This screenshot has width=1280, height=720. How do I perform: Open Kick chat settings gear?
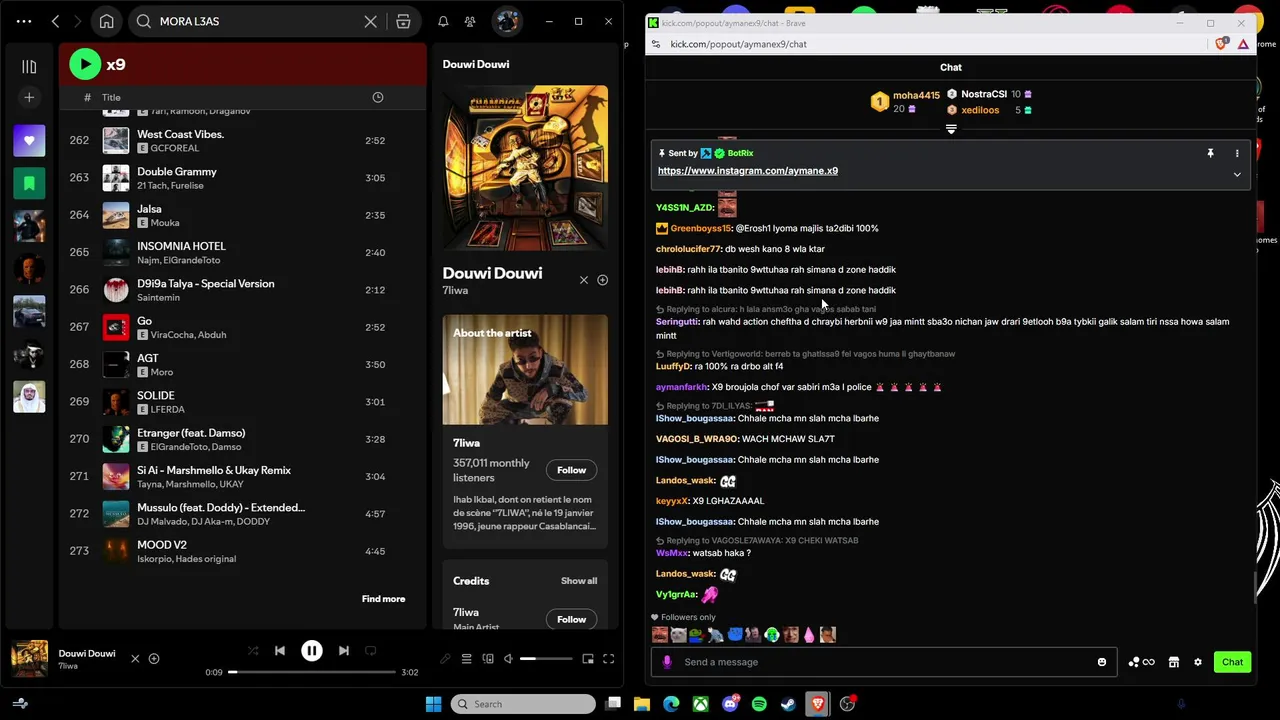click(1198, 662)
